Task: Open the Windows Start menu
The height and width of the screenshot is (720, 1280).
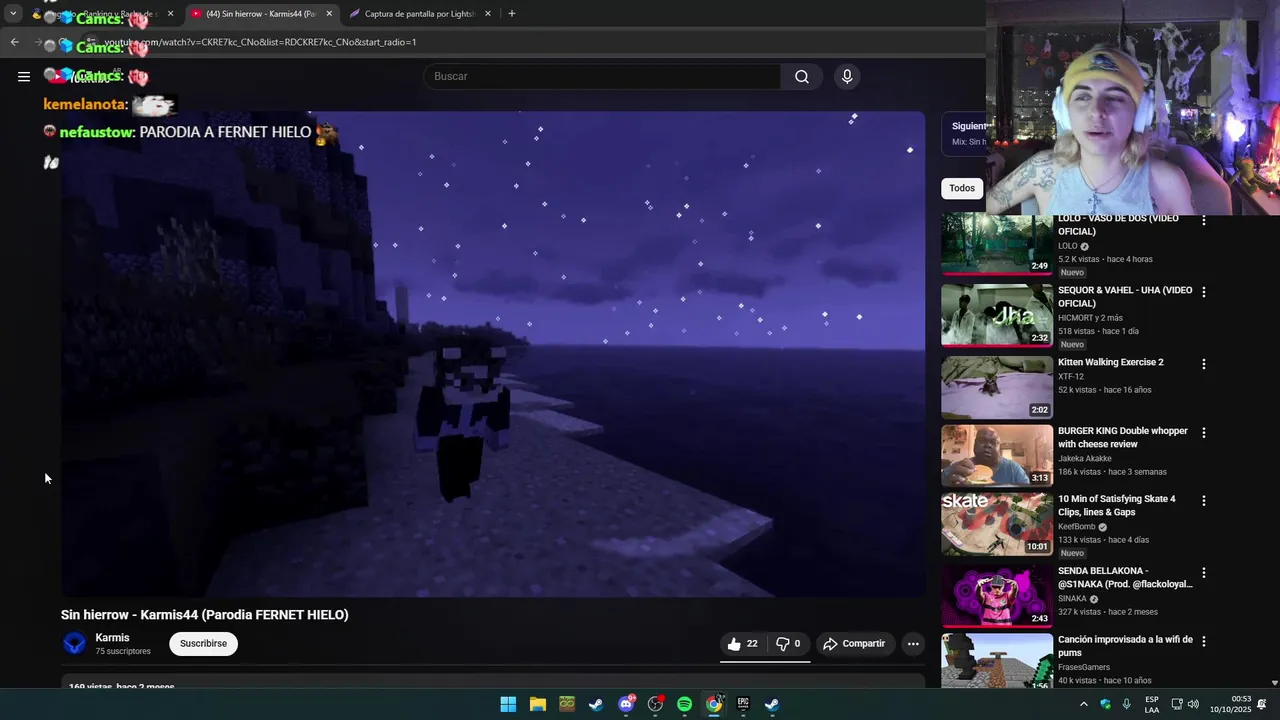Action: [508, 704]
